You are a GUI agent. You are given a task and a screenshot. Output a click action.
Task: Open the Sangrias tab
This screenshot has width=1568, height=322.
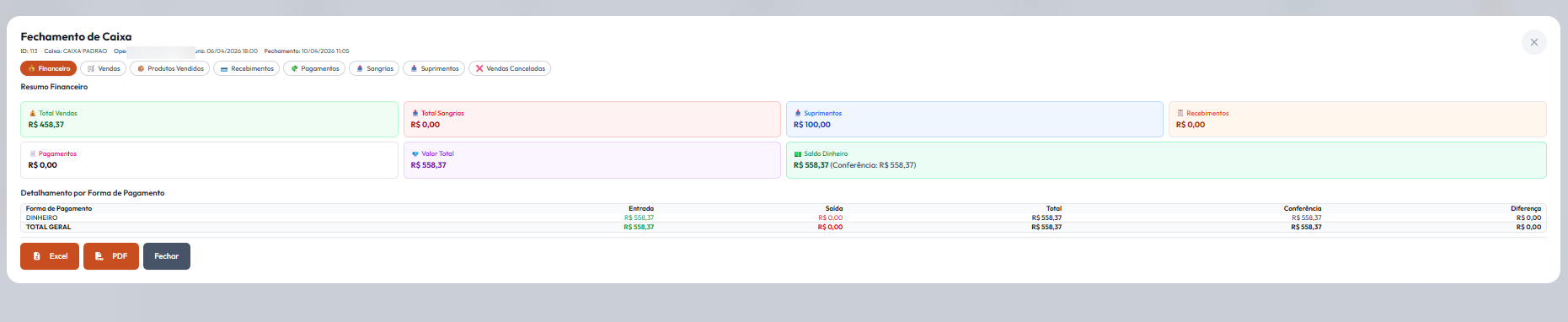click(x=374, y=68)
